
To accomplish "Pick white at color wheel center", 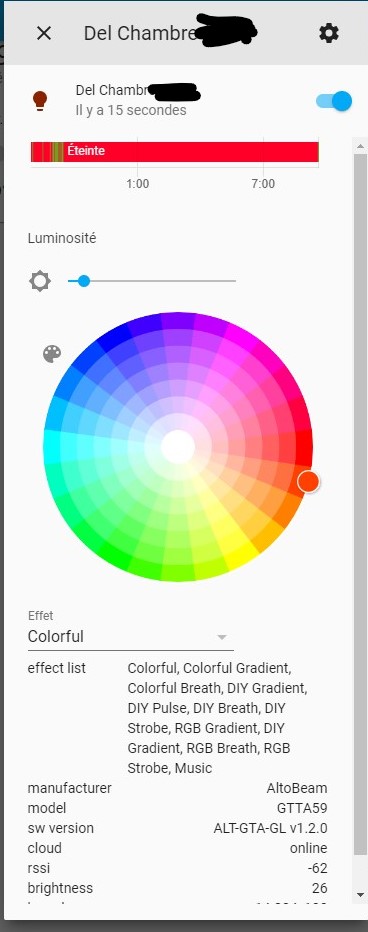I will [178, 447].
